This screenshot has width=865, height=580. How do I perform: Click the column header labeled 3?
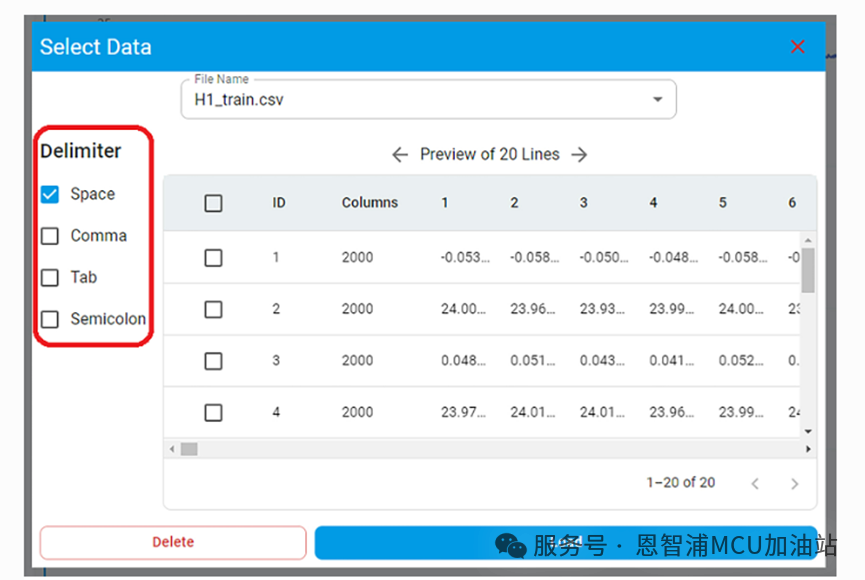coord(584,203)
